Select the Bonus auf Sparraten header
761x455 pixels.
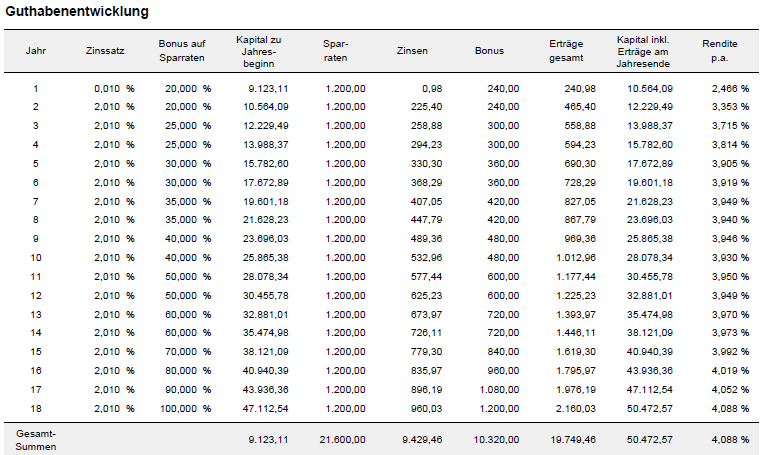180,51
